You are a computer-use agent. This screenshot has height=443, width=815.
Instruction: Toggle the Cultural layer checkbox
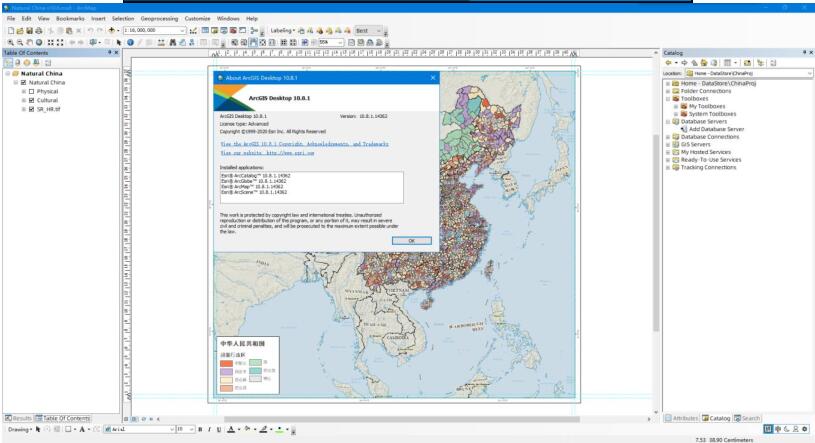click(32, 100)
